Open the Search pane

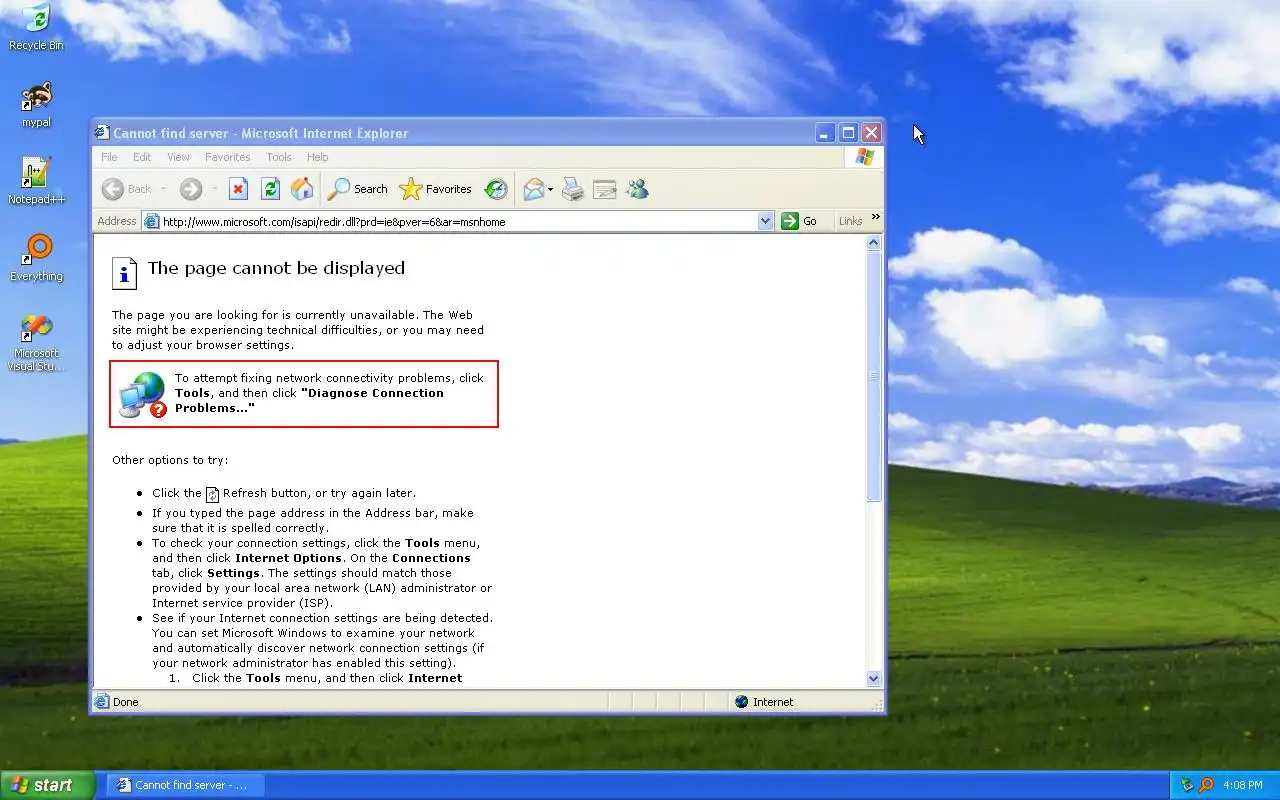pos(358,189)
